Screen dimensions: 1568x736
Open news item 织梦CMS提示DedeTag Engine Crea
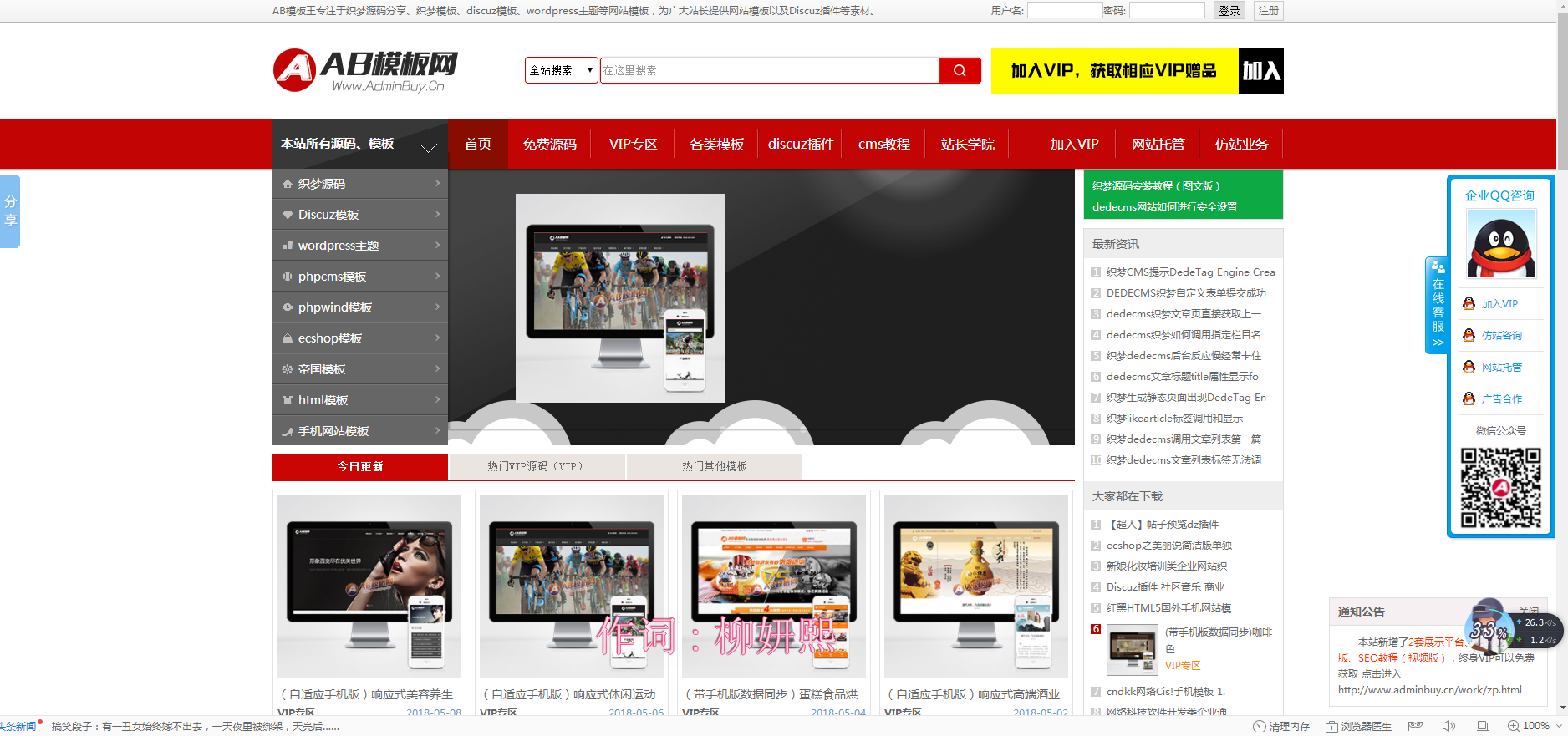[x=1190, y=272]
